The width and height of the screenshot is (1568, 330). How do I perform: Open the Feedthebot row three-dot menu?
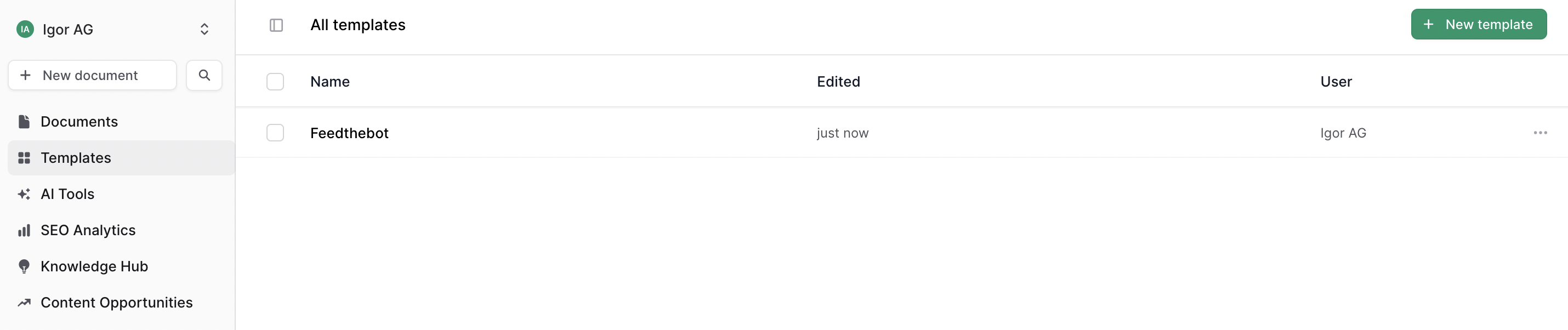pos(1540,133)
